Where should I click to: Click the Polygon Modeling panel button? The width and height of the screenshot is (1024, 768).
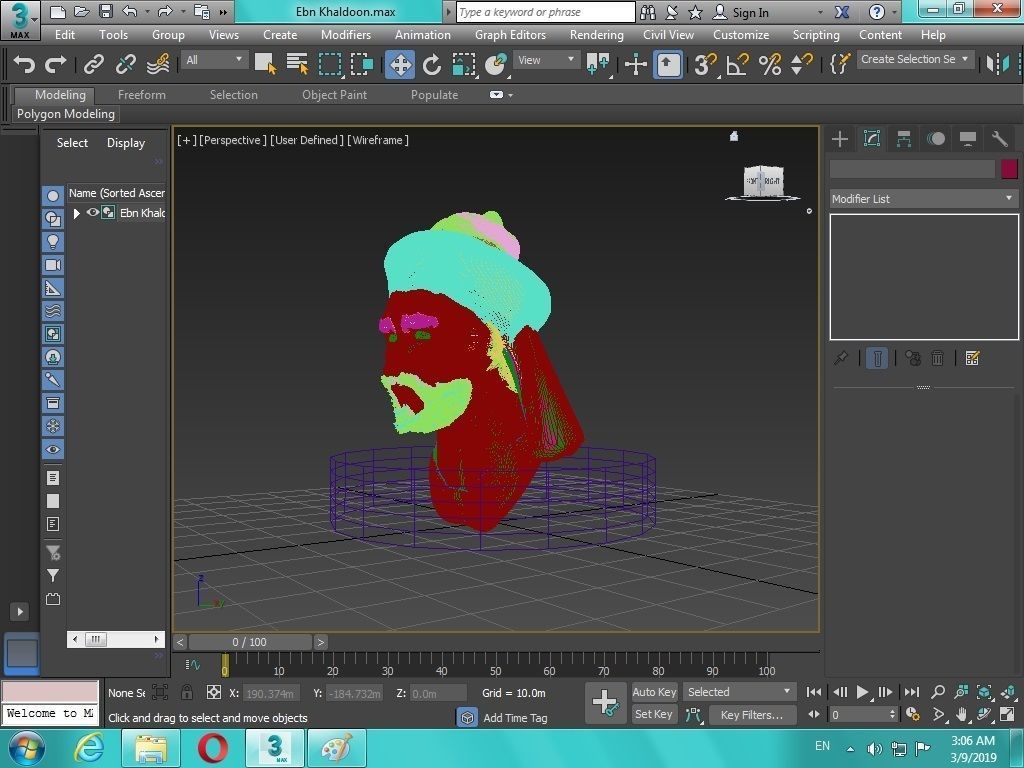point(65,114)
